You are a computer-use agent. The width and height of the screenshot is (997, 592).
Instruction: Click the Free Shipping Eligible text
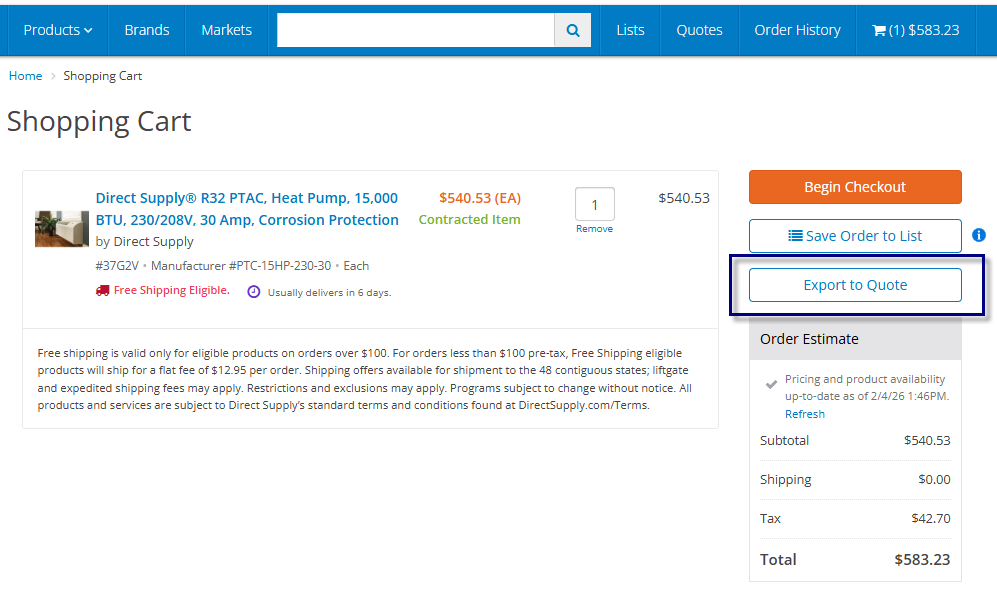click(x=172, y=290)
